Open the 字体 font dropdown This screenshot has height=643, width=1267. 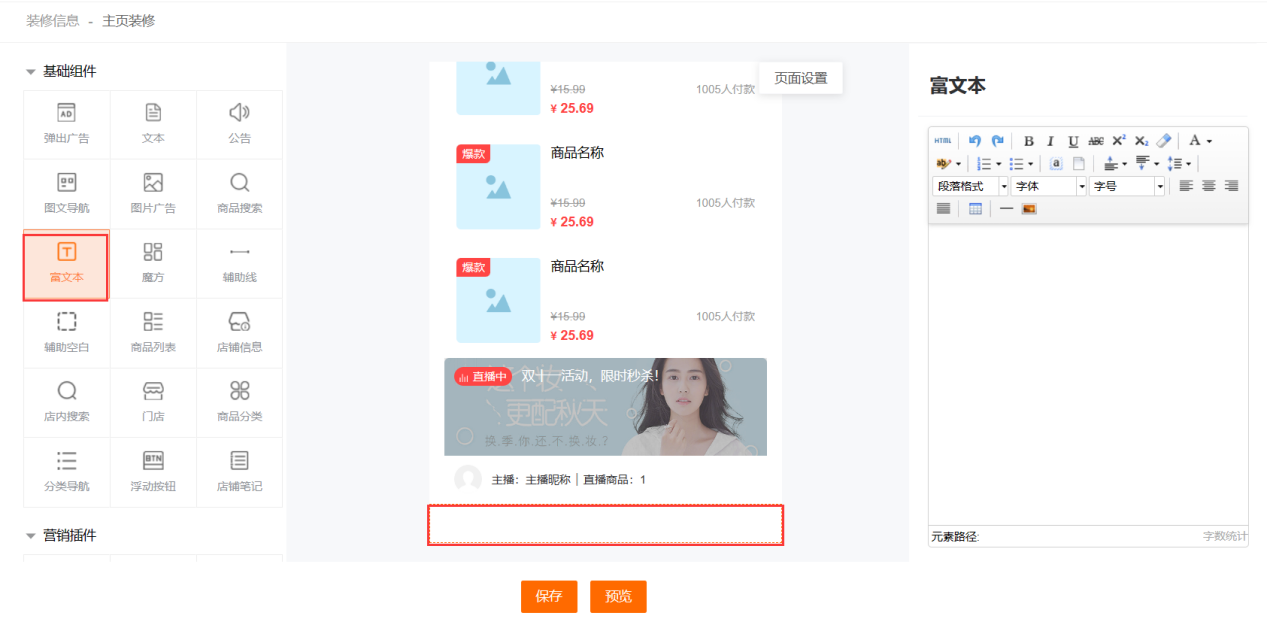point(1048,186)
